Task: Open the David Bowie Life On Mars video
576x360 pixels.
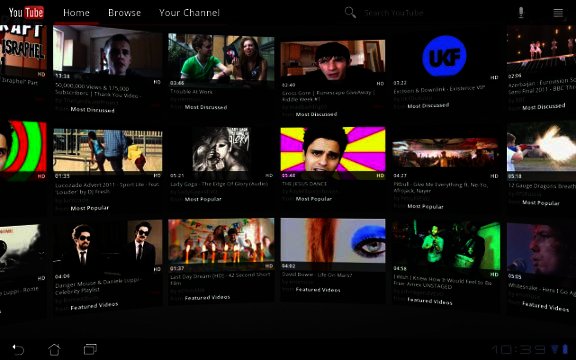Action: tap(333, 241)
